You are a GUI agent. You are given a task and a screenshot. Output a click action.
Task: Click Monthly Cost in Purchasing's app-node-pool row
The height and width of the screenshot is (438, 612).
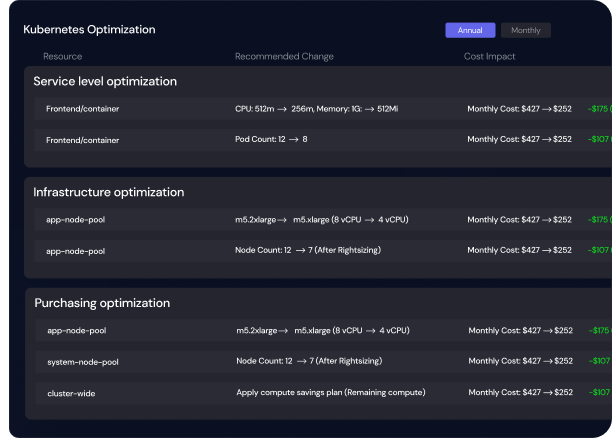521,331
